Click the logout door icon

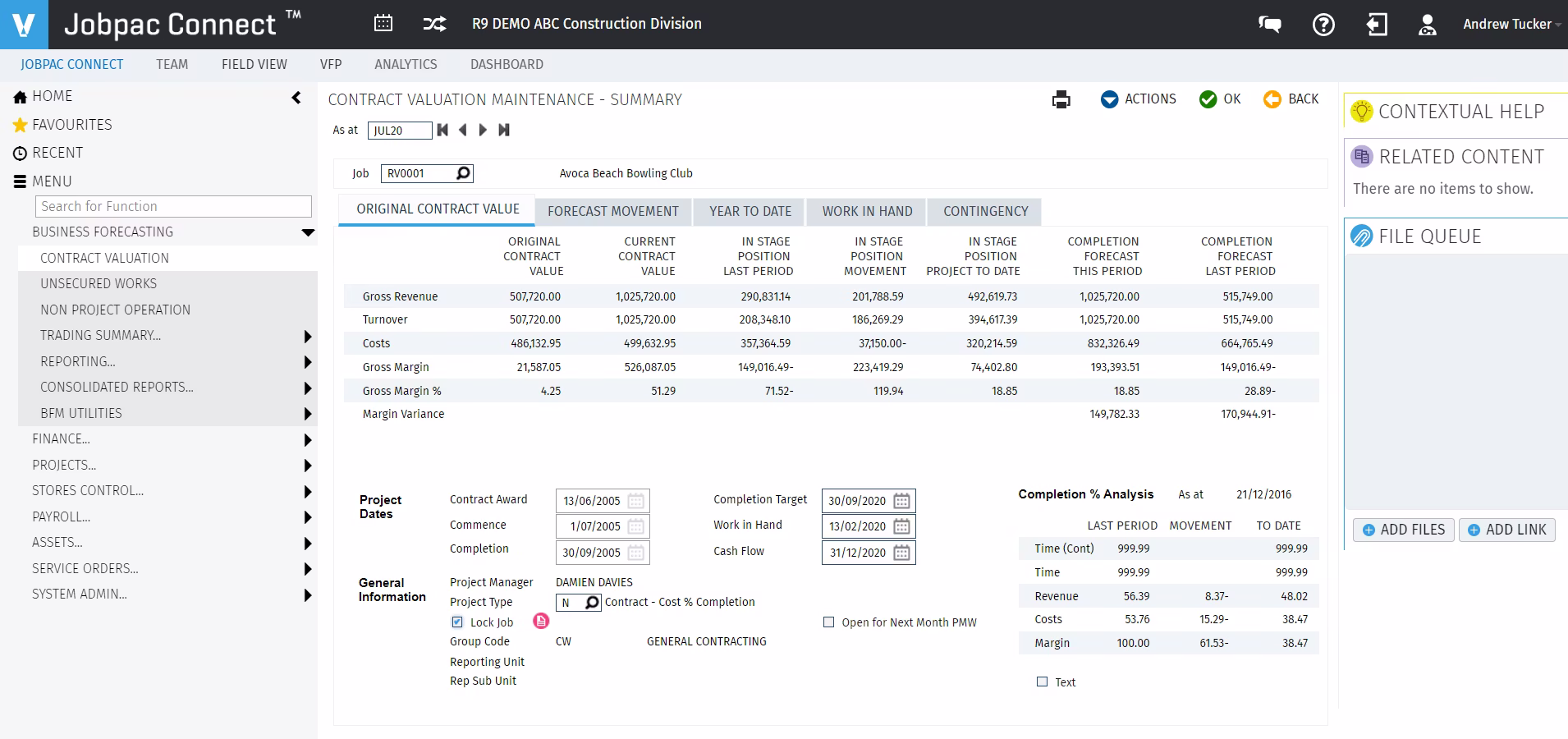pos(1377,25)
